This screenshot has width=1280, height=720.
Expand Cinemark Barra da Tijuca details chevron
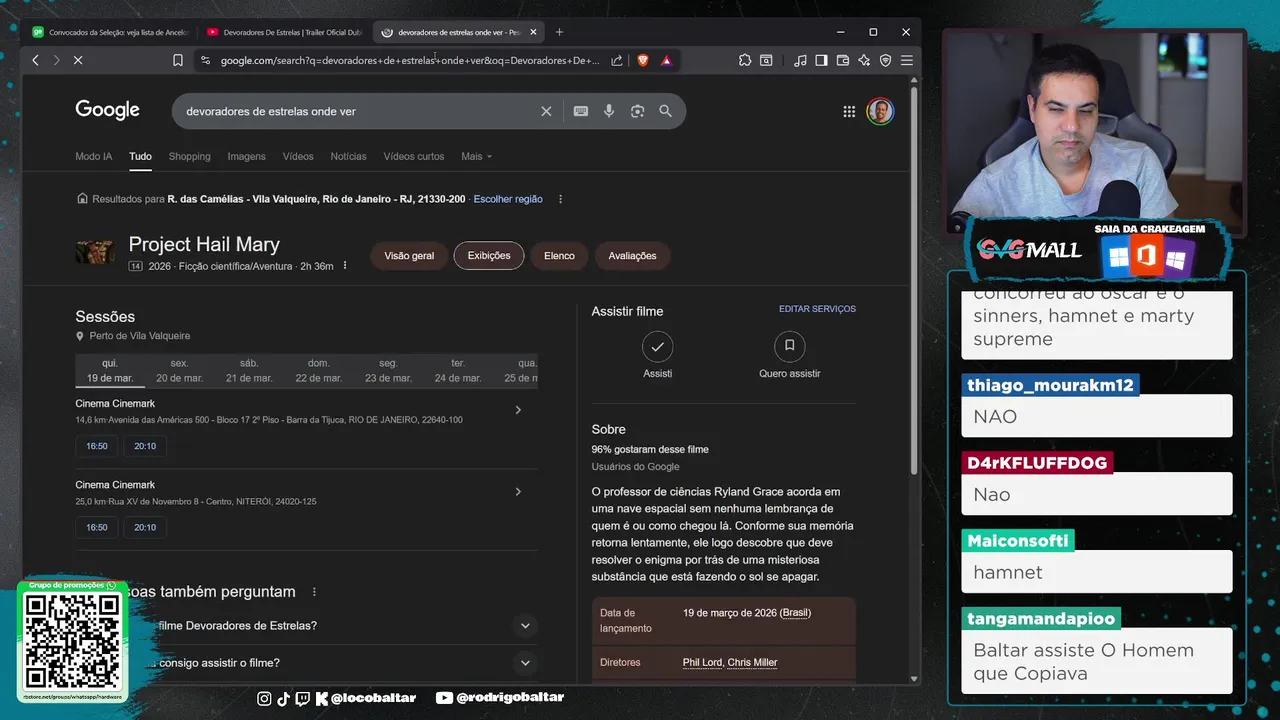click(x=518, y=410)
